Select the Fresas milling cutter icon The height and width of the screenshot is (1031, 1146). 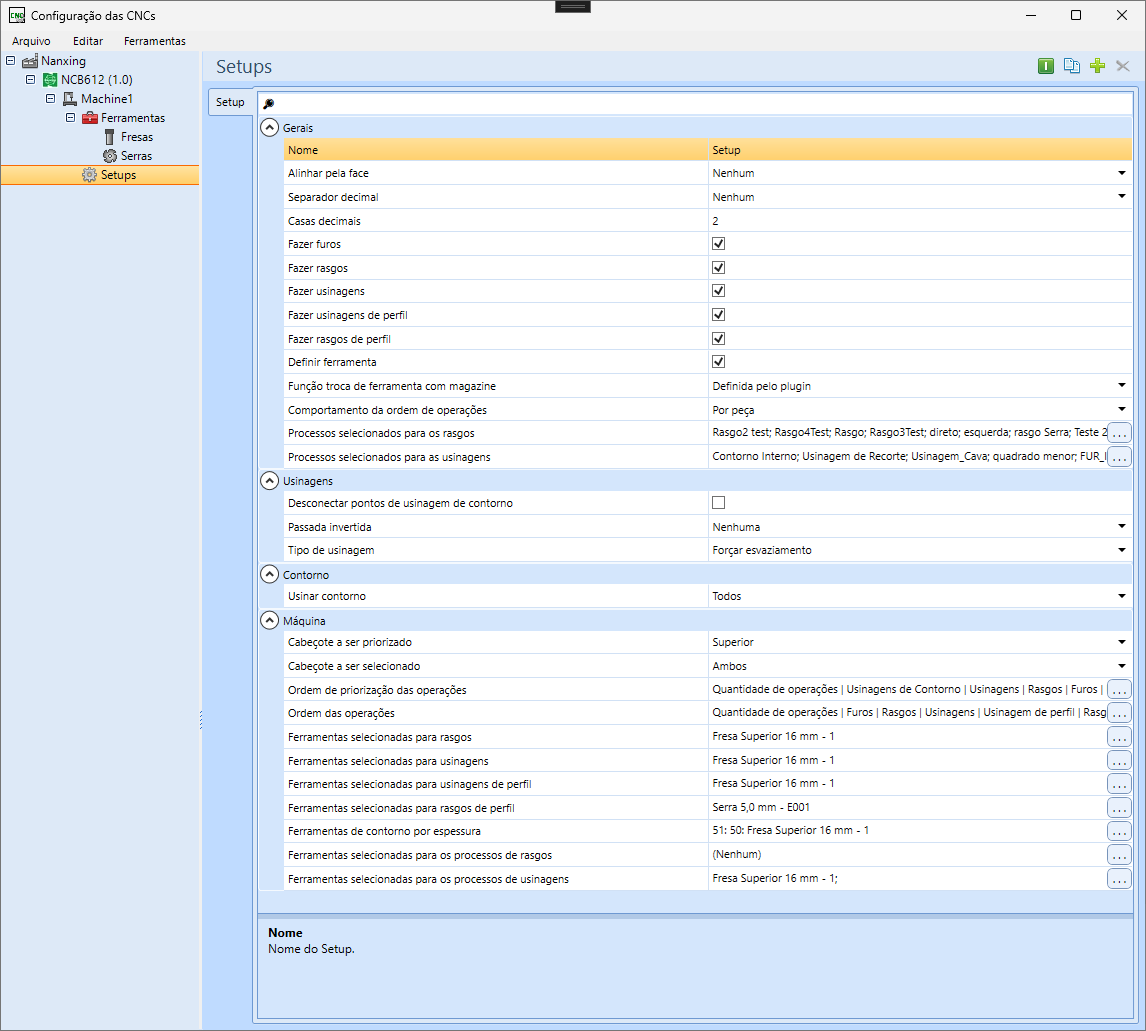pos(110,137)
